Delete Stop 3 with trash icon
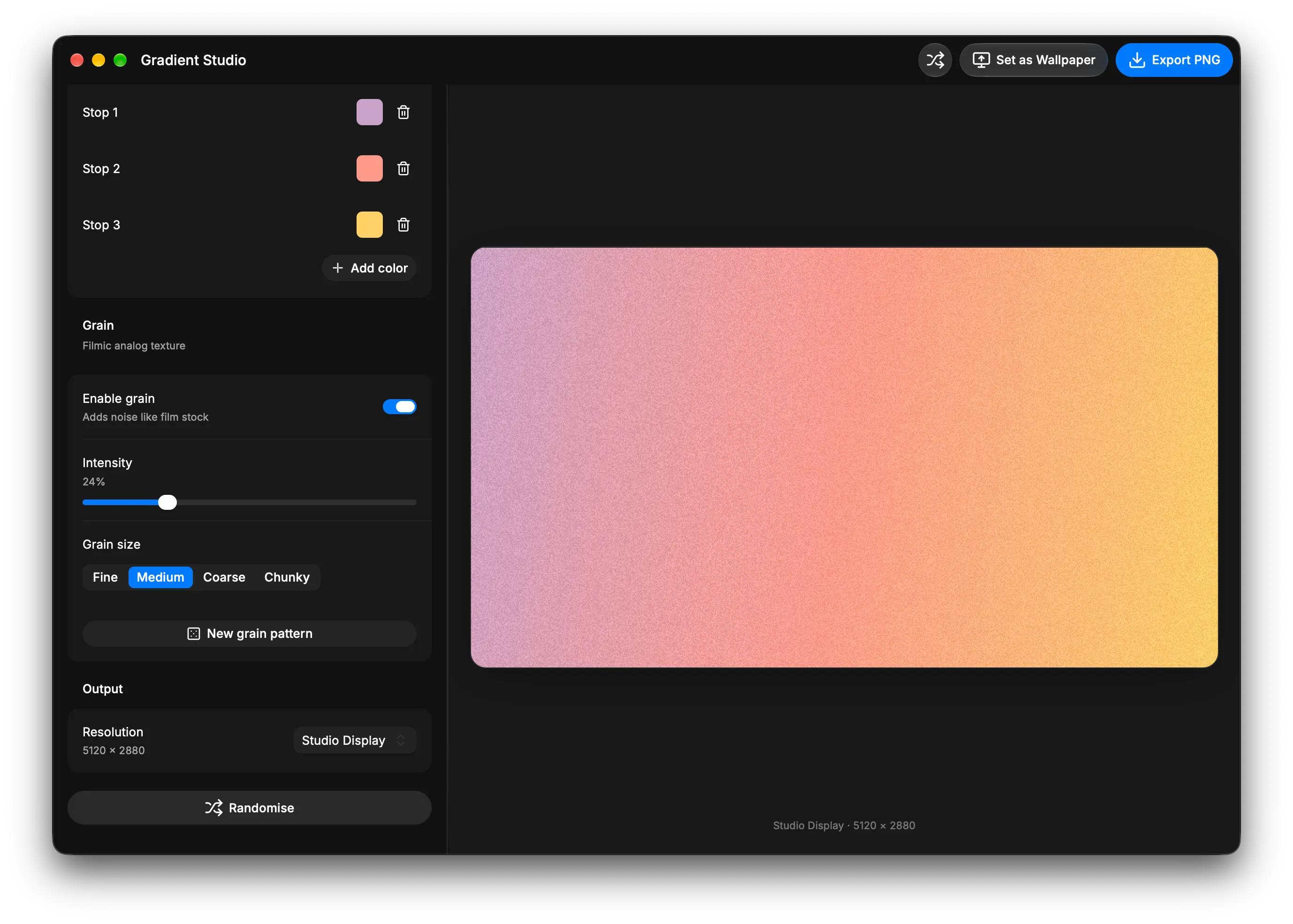The width and height of the screenshot is (1293, 924). 403,225
